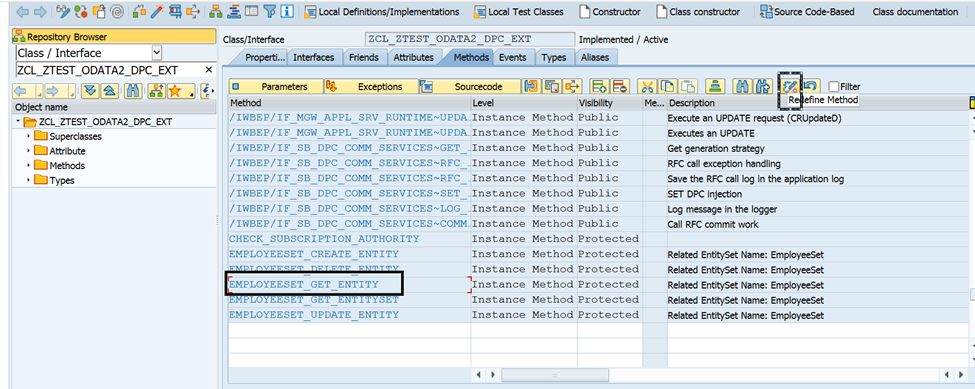Image resolution: width=975 pixels, height=389 pixels.
Task: Switch to the Events tab
Action: tap(513, 57)
